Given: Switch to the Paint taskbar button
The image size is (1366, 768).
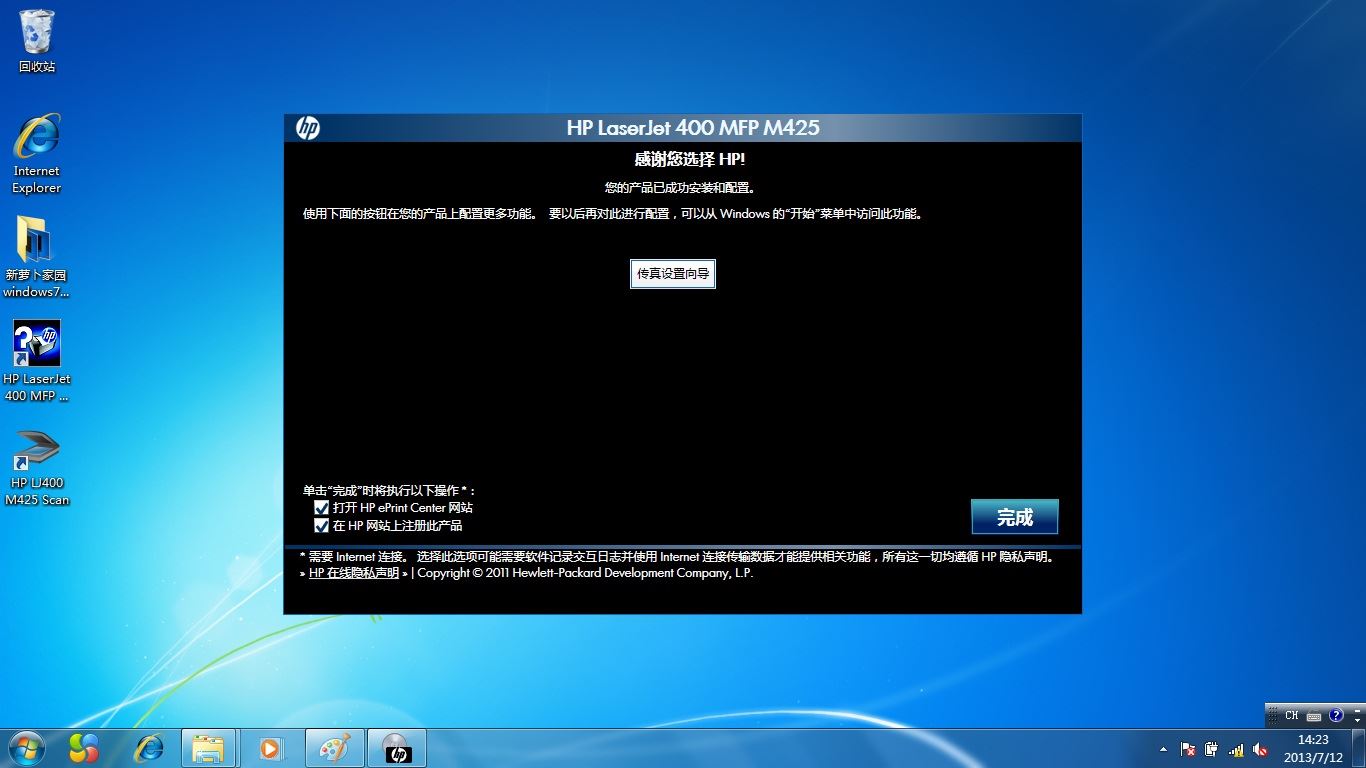Looking at the screenshot, I should [335, 748].
